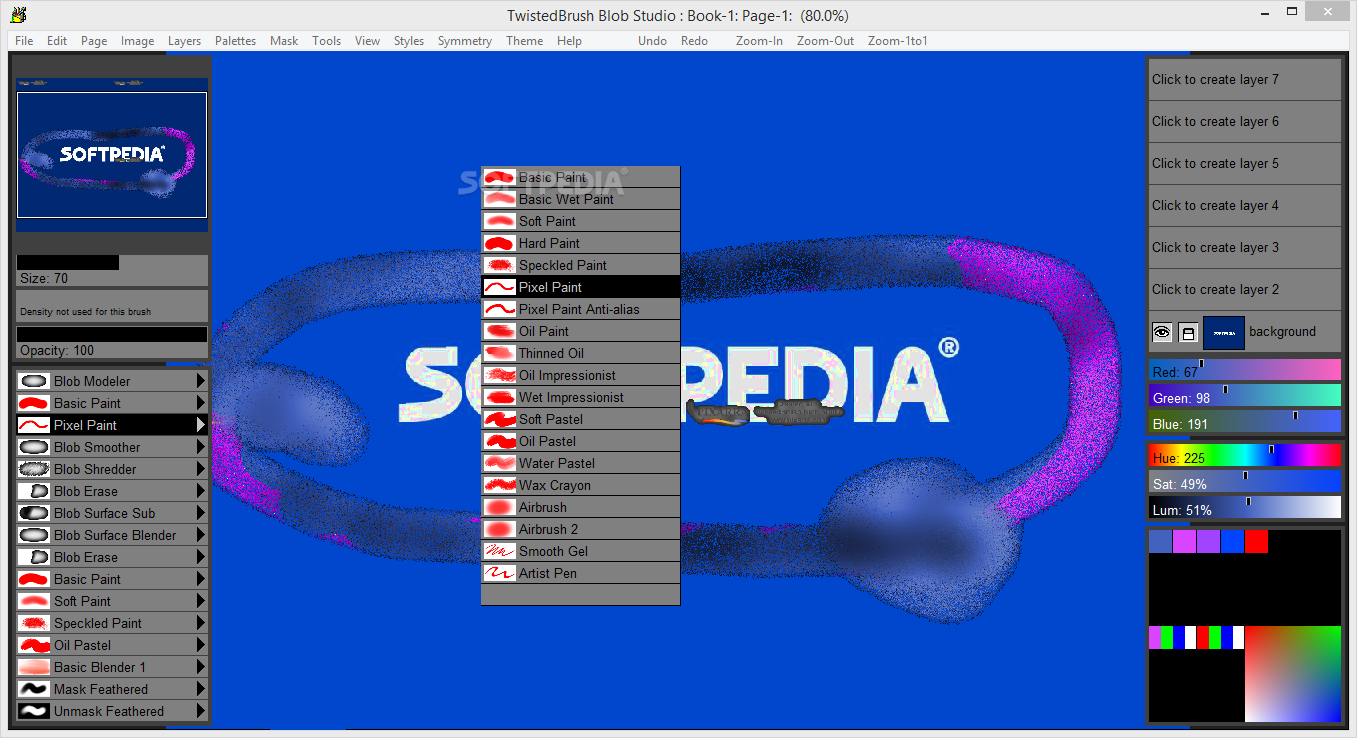Choose the Blob Smoother tool icon
Viewport: 1357px width, 738px height.
click(x=34, y=447)
